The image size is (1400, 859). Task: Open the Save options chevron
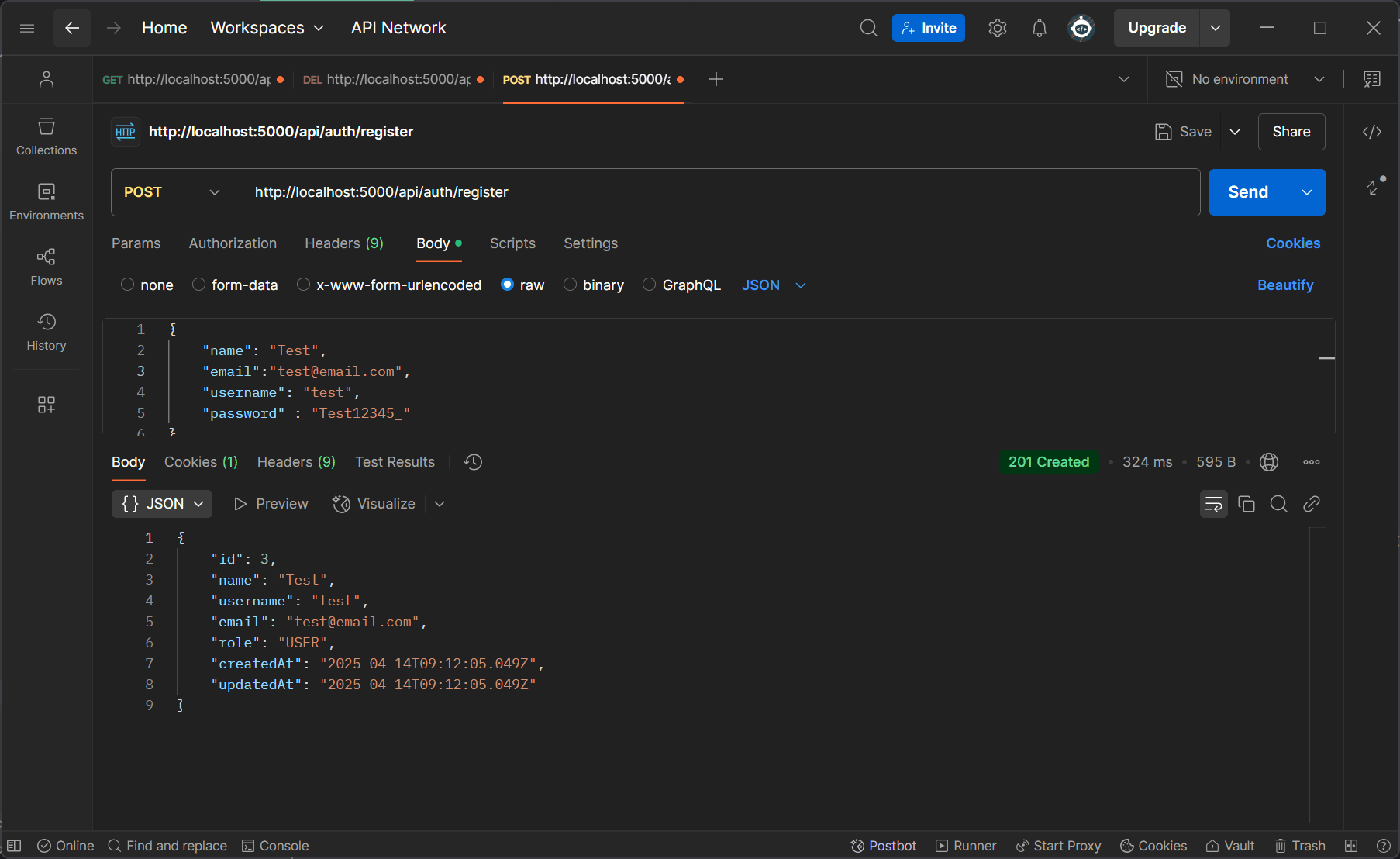pyautogui.click(x=1235, y=132)
